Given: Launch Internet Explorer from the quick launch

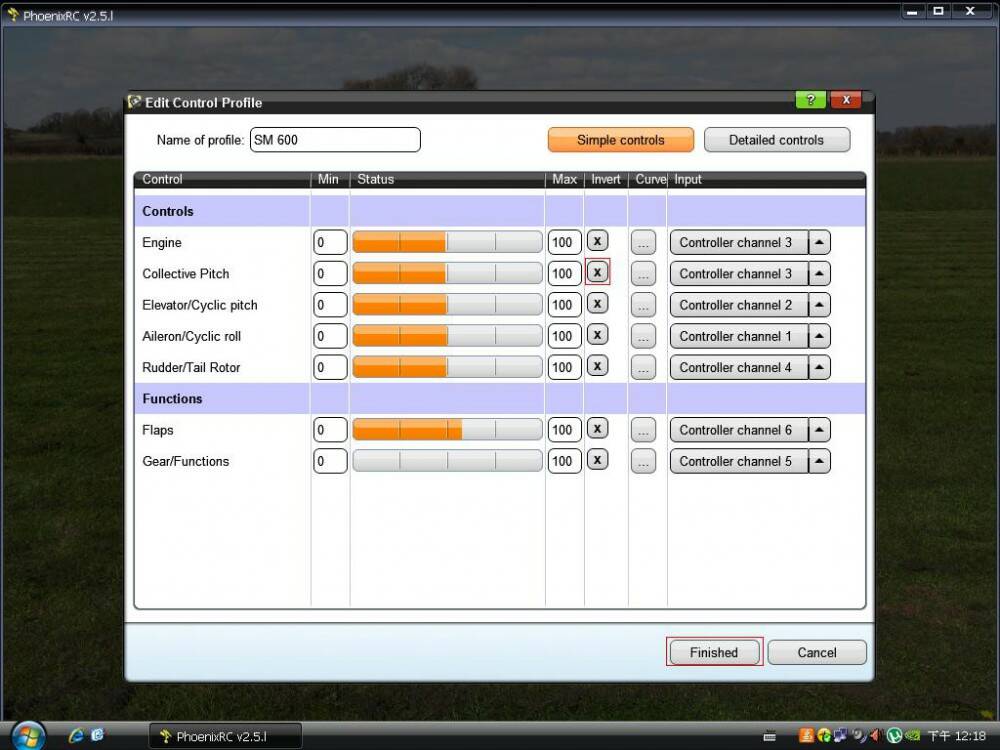Looking at the screenshot, I should pos(76,736).
